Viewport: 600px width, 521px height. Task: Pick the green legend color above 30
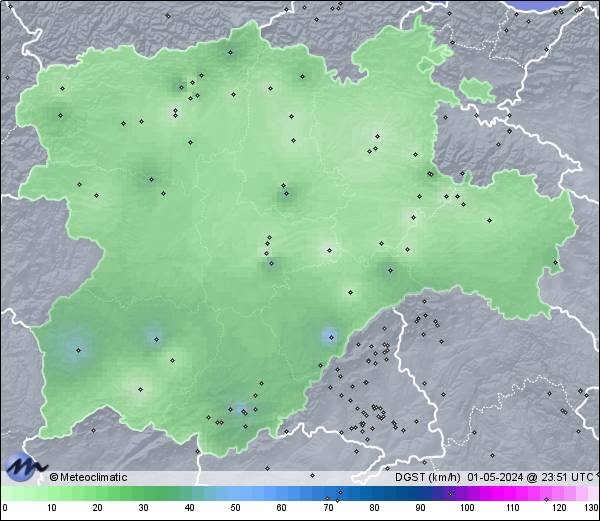143,493
